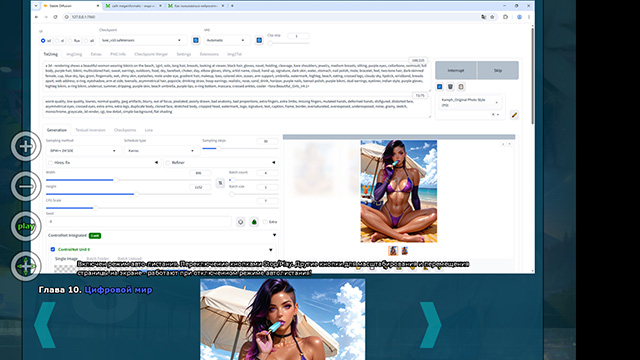Enable the Refiner checkbox
The image size is (640, 360).
(x=168, y=163)
